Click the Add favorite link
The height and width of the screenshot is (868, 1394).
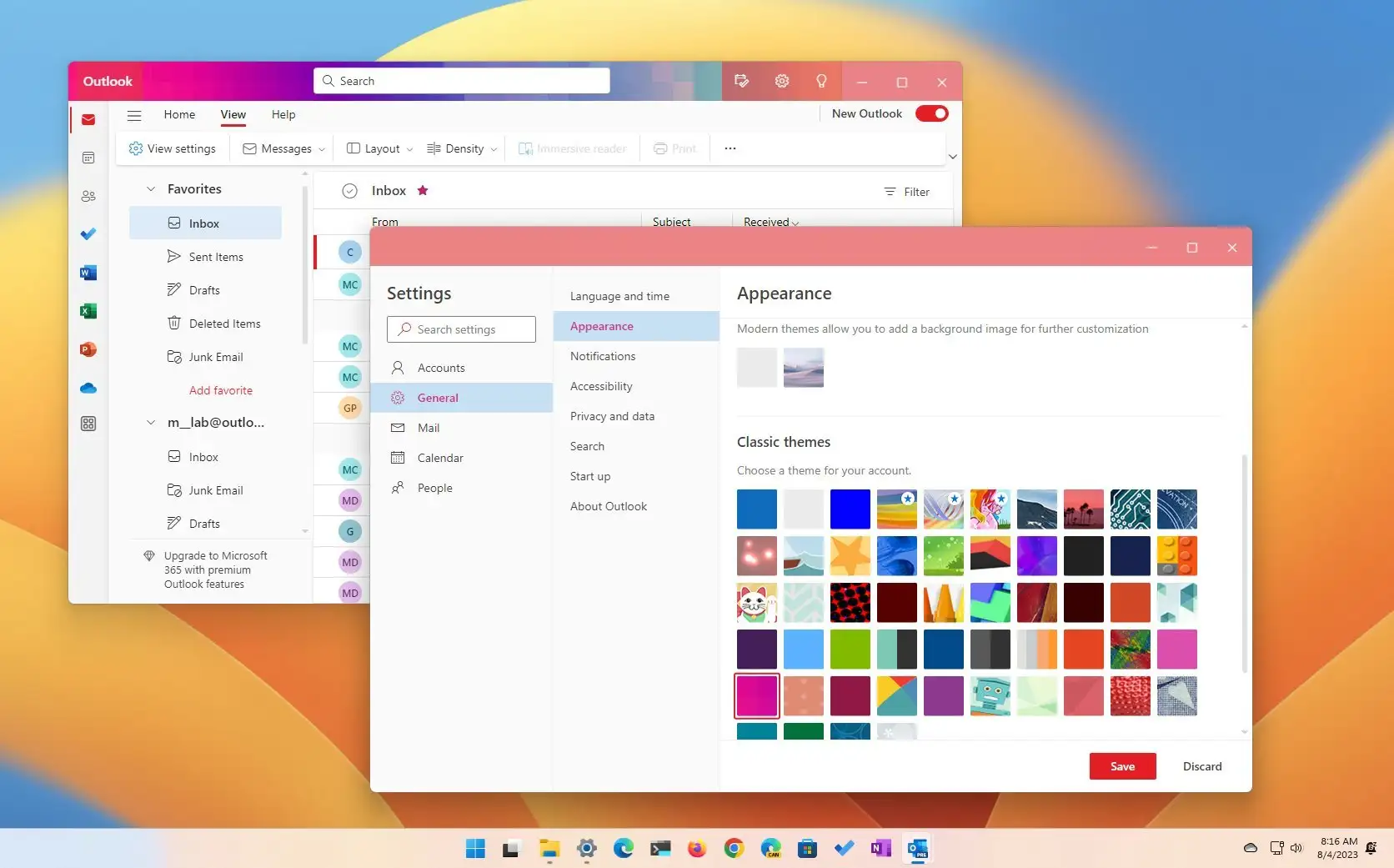pyautogui.click(x=220, y=389)
